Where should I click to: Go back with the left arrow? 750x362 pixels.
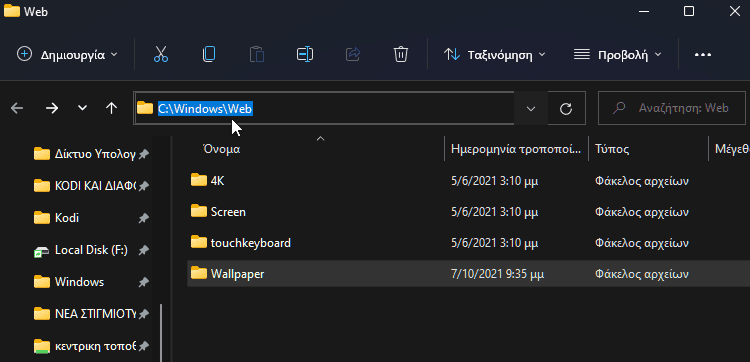tap(17, 109)
